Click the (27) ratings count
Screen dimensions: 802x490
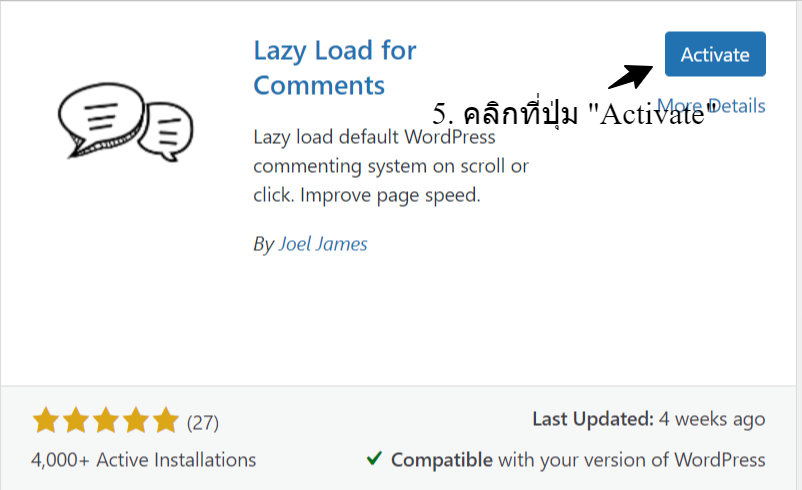[203, 423]
